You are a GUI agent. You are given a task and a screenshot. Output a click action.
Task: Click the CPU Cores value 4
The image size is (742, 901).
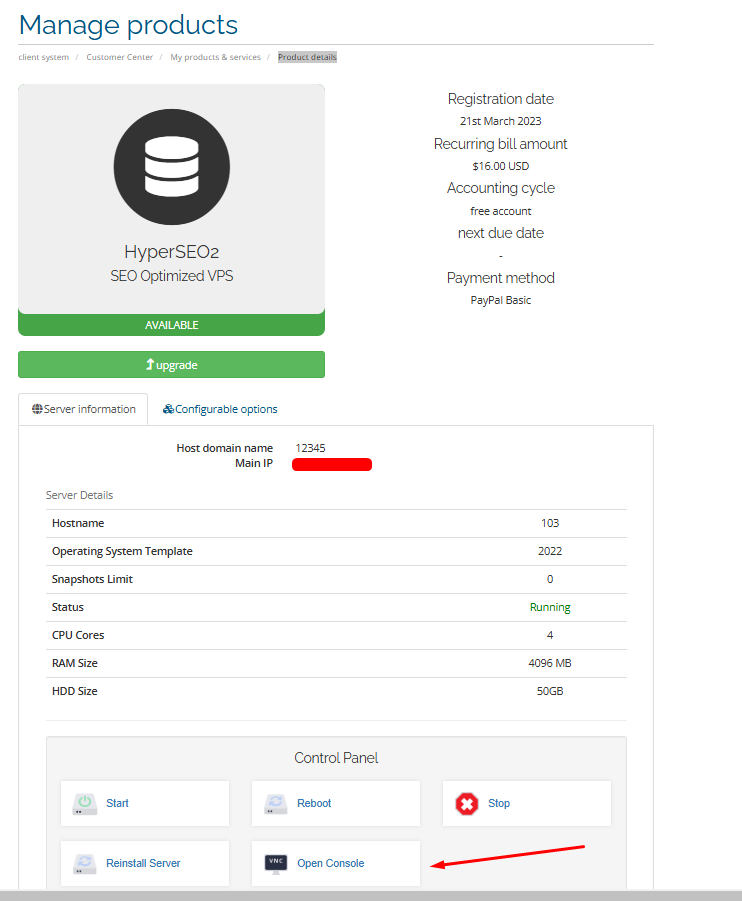click(550, 635)
